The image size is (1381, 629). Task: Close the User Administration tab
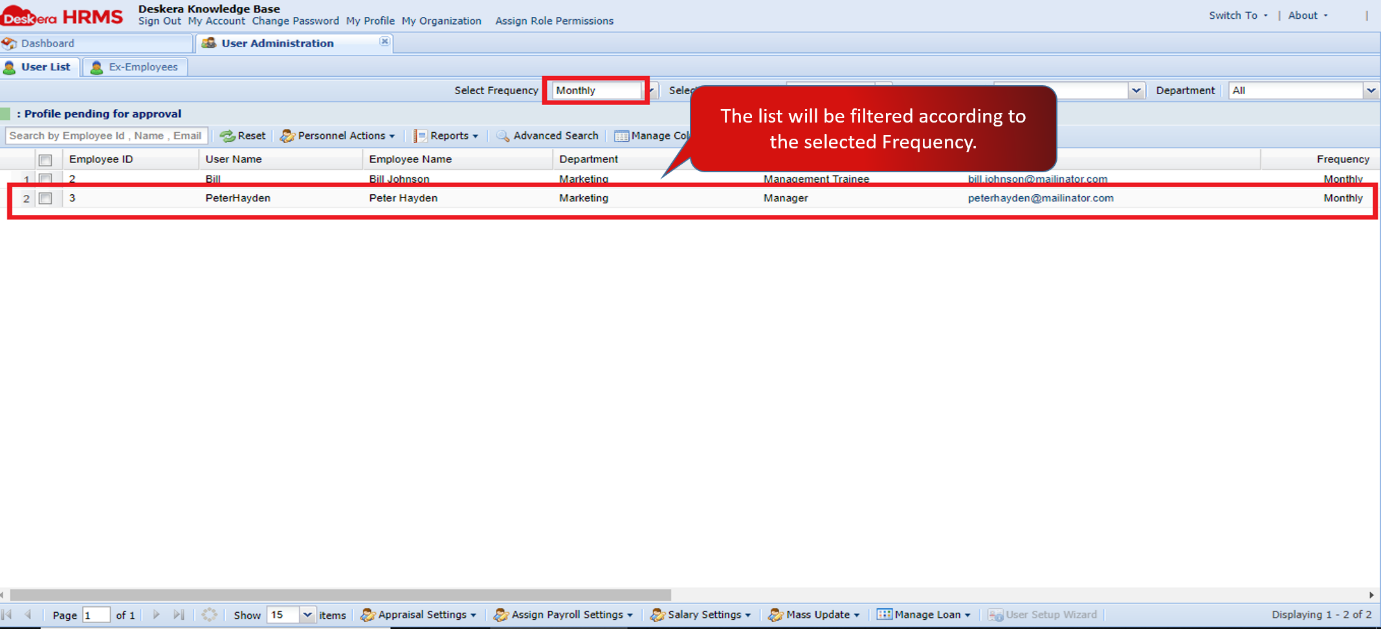(x=384, y=42)
